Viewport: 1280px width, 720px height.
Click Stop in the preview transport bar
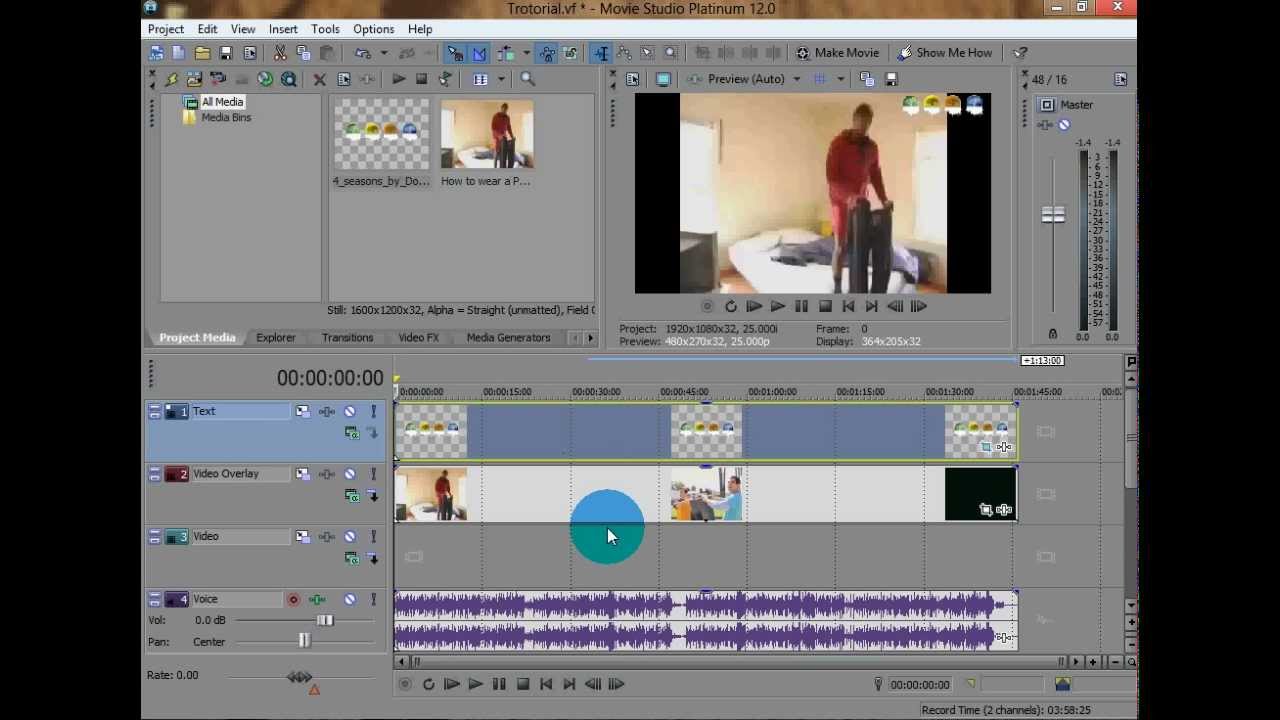pos(825,307)
